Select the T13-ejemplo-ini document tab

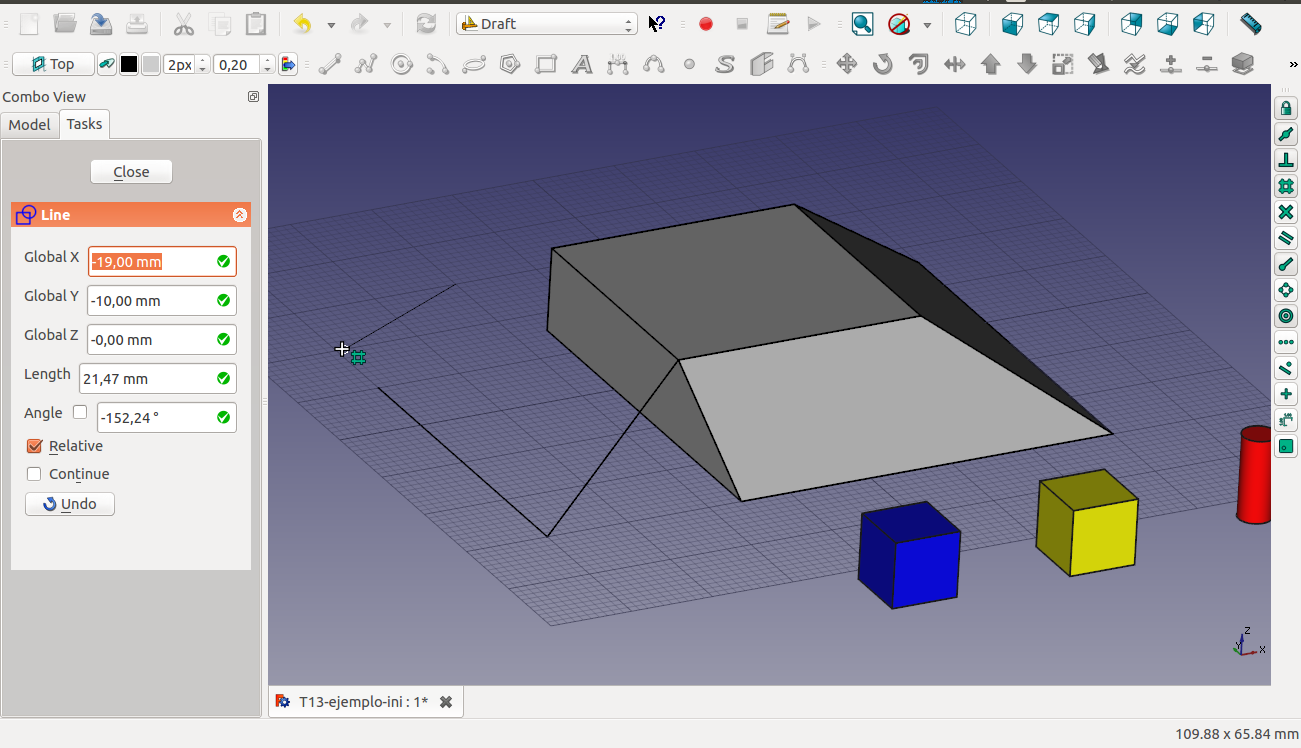point(364,702)
